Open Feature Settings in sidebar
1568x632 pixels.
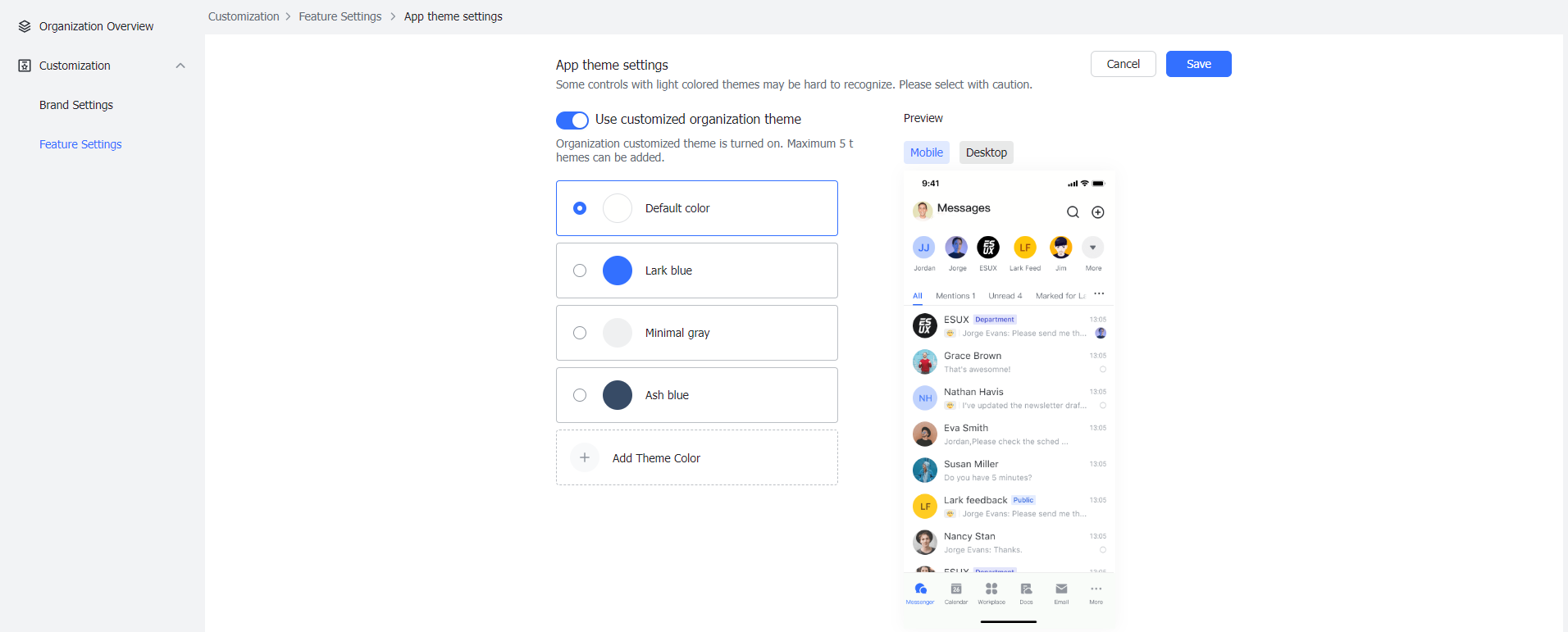coord(80,144)
